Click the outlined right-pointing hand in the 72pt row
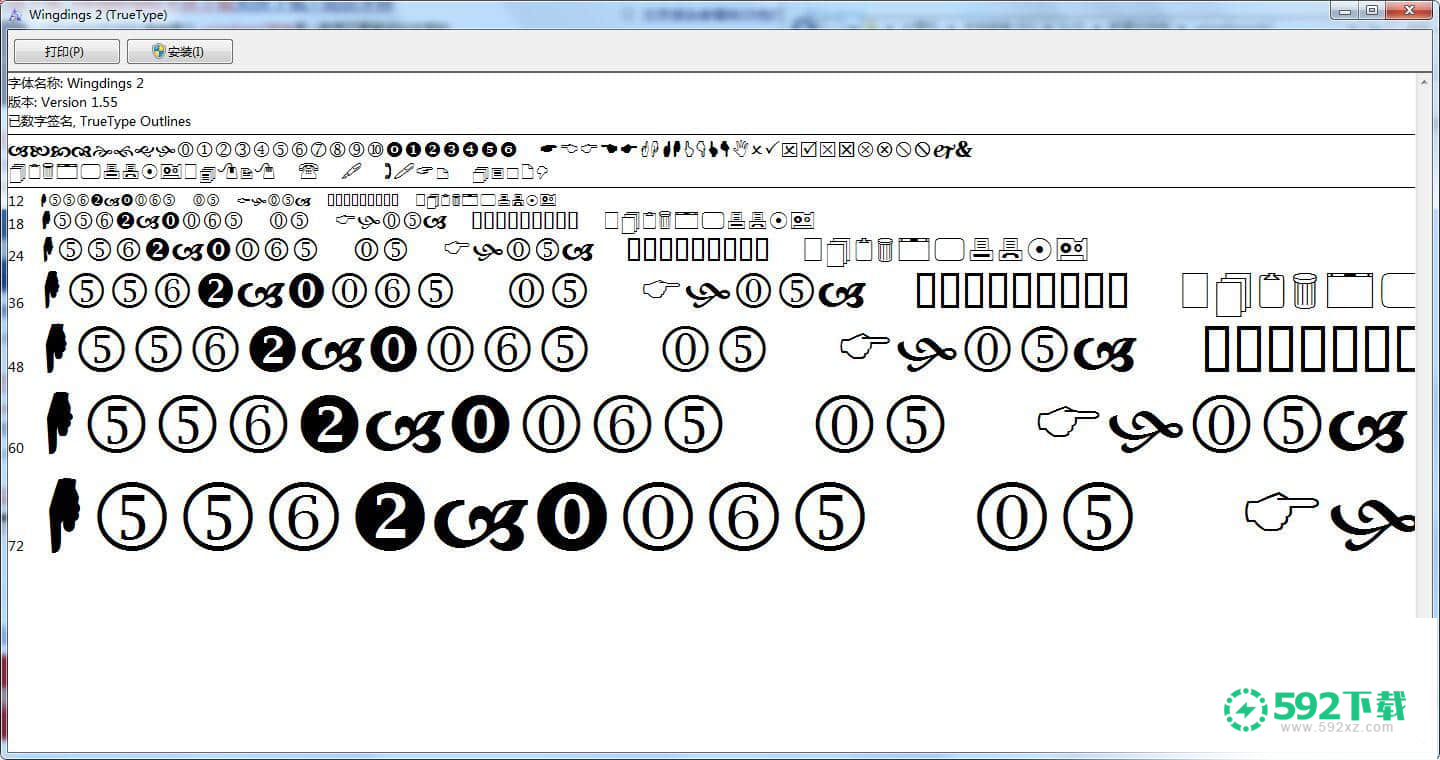Image resolution: width=1440 pixels, height=760 pixels. 1281,512
